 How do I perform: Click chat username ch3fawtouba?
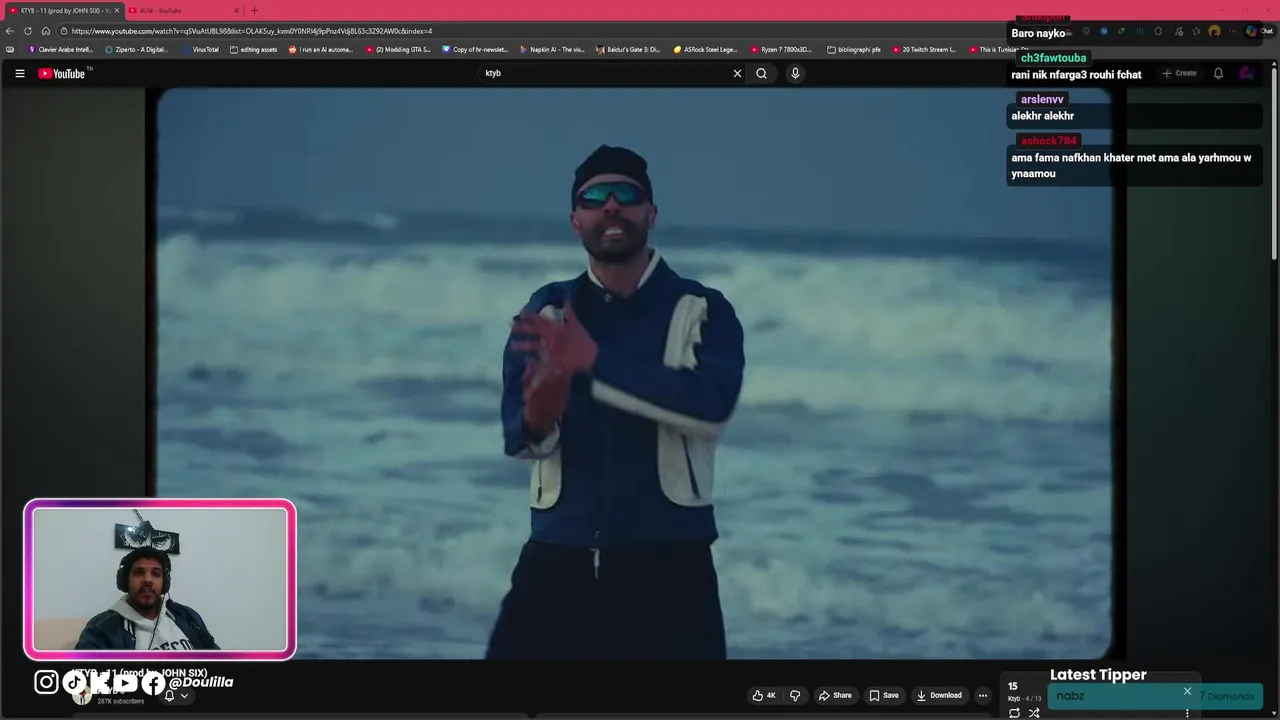1053,58
